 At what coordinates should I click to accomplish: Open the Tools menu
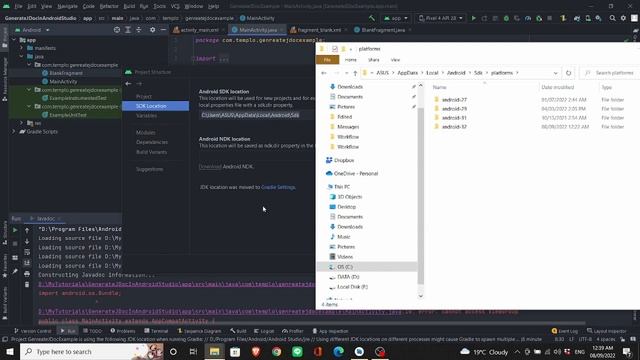160,6
